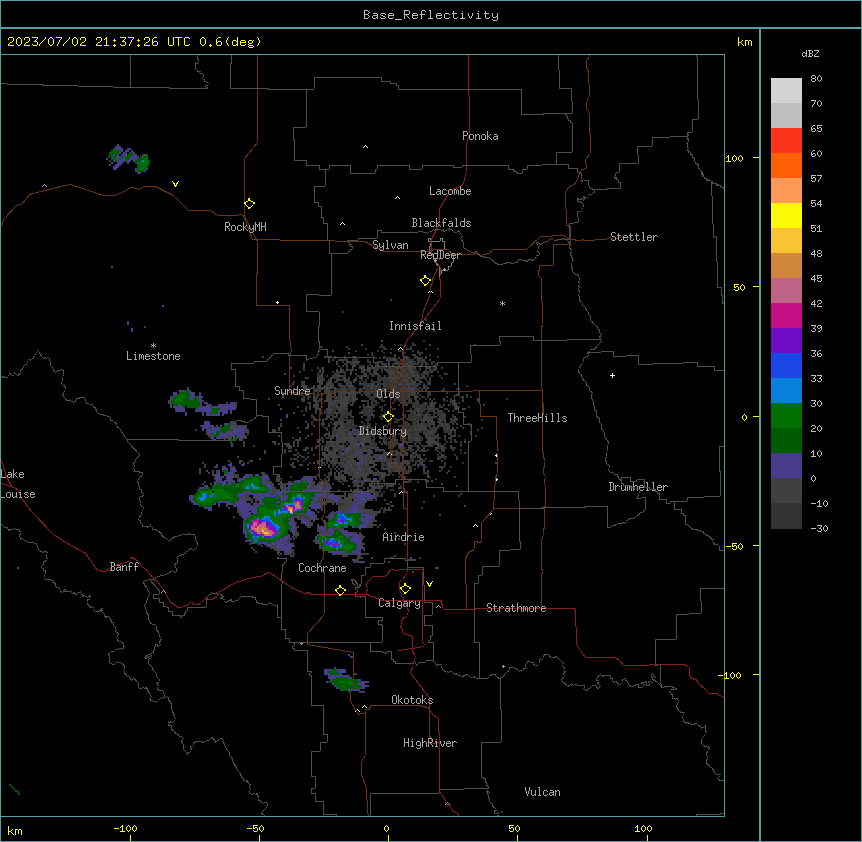Viewport: 862px width, 842px height.
Task: Click the Stettler city label
Action: click(x=634, y=237)
